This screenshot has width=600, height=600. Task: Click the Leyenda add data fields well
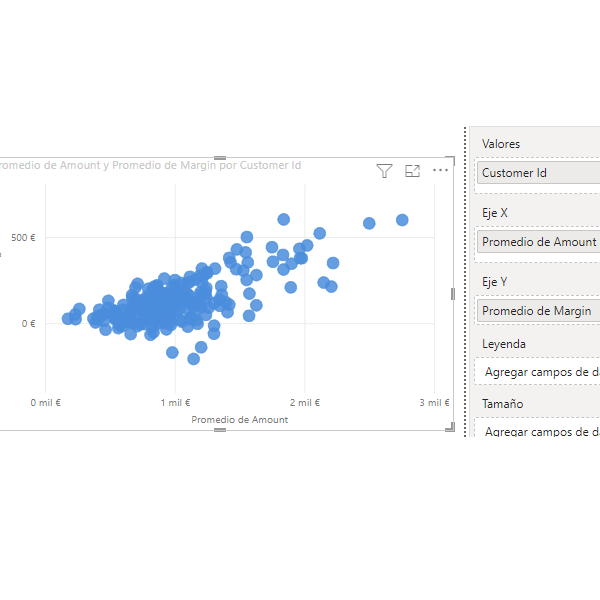point(537,372)
